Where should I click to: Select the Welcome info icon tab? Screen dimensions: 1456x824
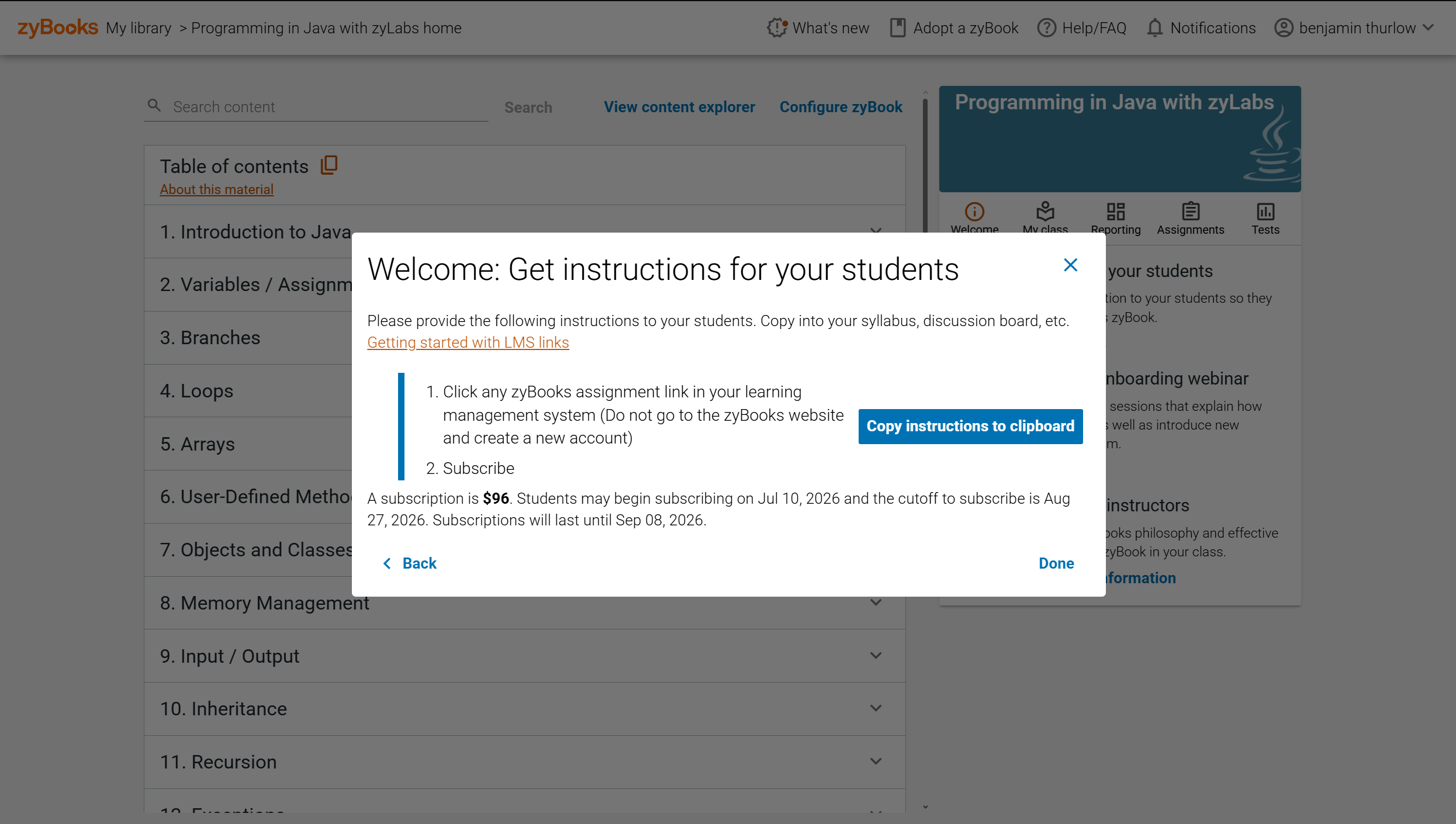click(974, 212)
